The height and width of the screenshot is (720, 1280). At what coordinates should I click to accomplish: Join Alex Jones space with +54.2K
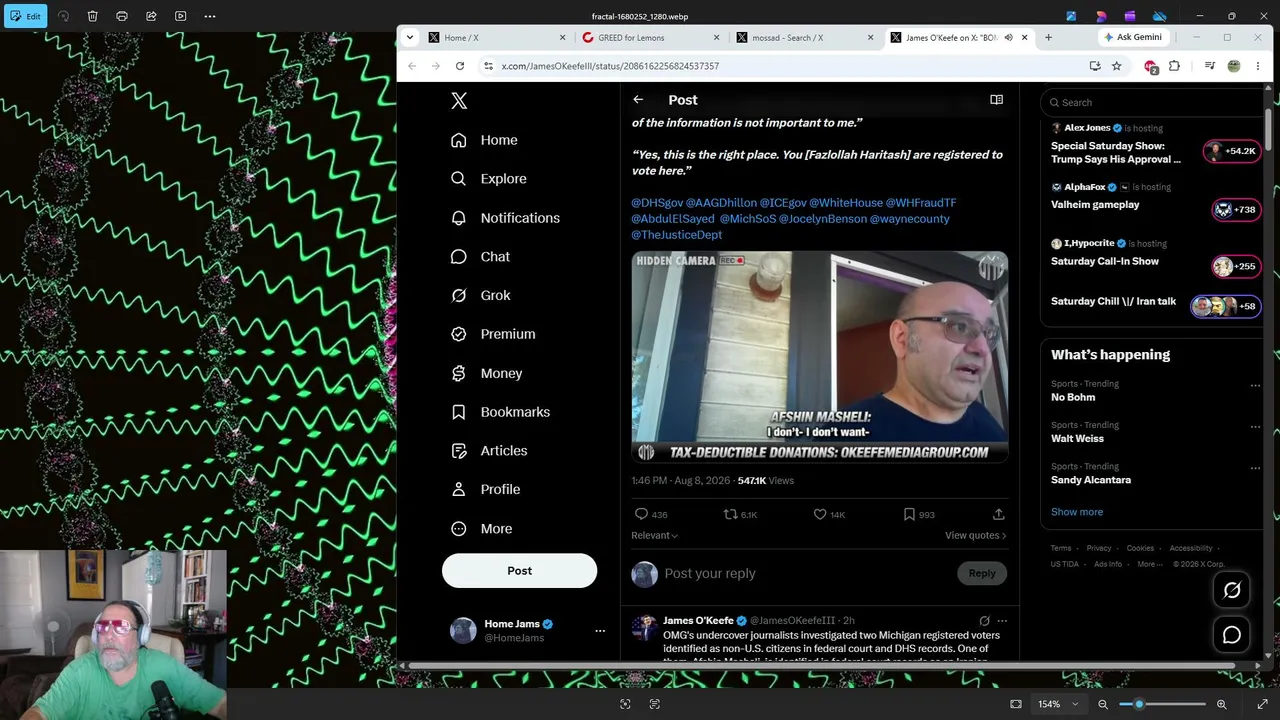[x=1232, y=152]
